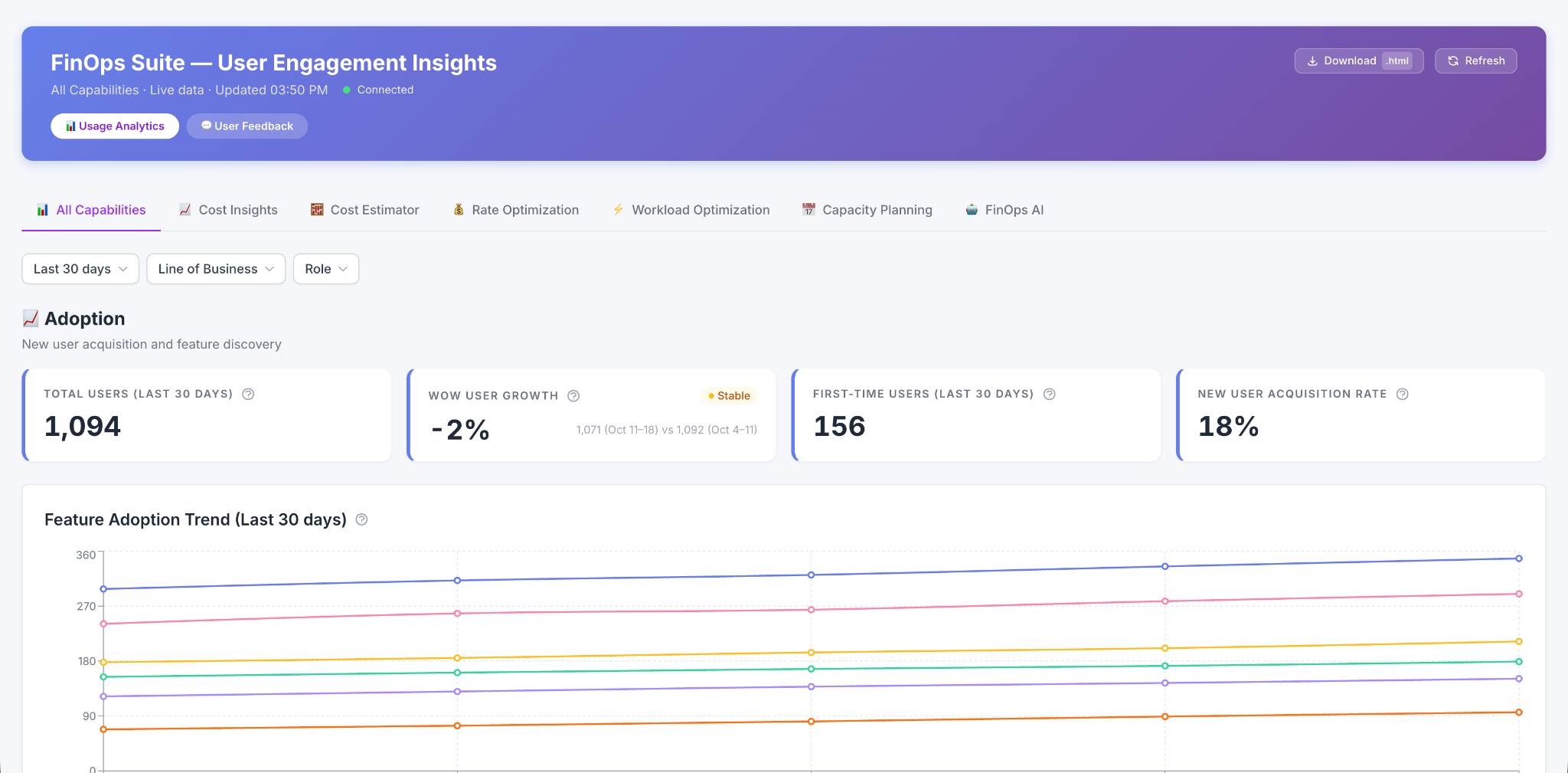
Task: Refresh the dashboard data
Action: (1476, 61)
